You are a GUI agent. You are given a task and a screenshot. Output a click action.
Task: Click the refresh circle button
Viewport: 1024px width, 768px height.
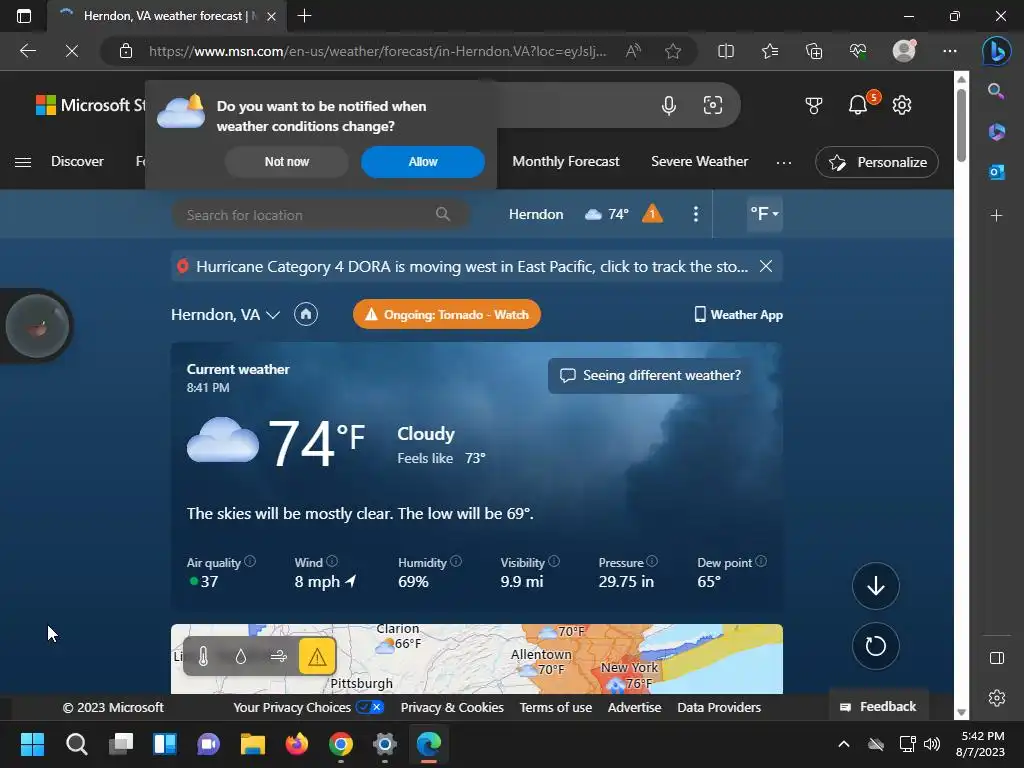click(x=876, y=646)
